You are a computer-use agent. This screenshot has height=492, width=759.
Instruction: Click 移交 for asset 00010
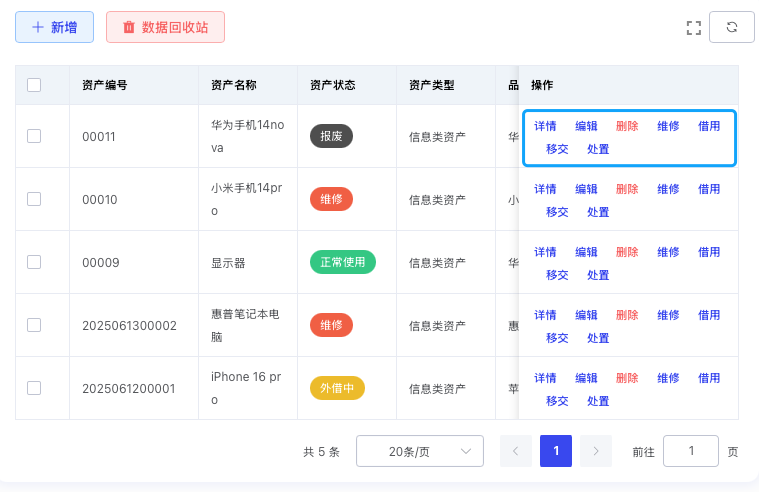tap(557, 212)
